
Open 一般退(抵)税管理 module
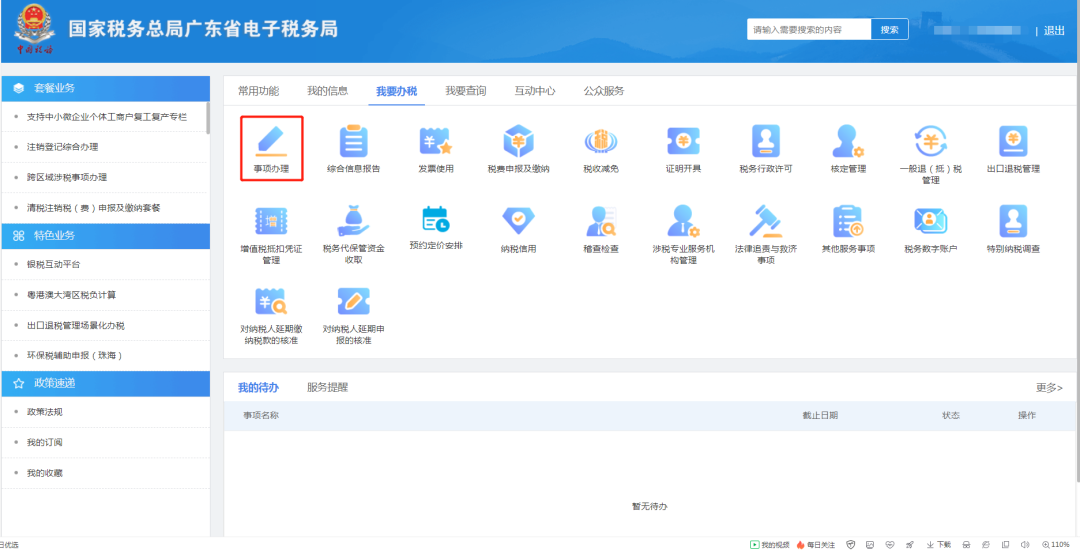pyautogui.click(x=931, y=155)
